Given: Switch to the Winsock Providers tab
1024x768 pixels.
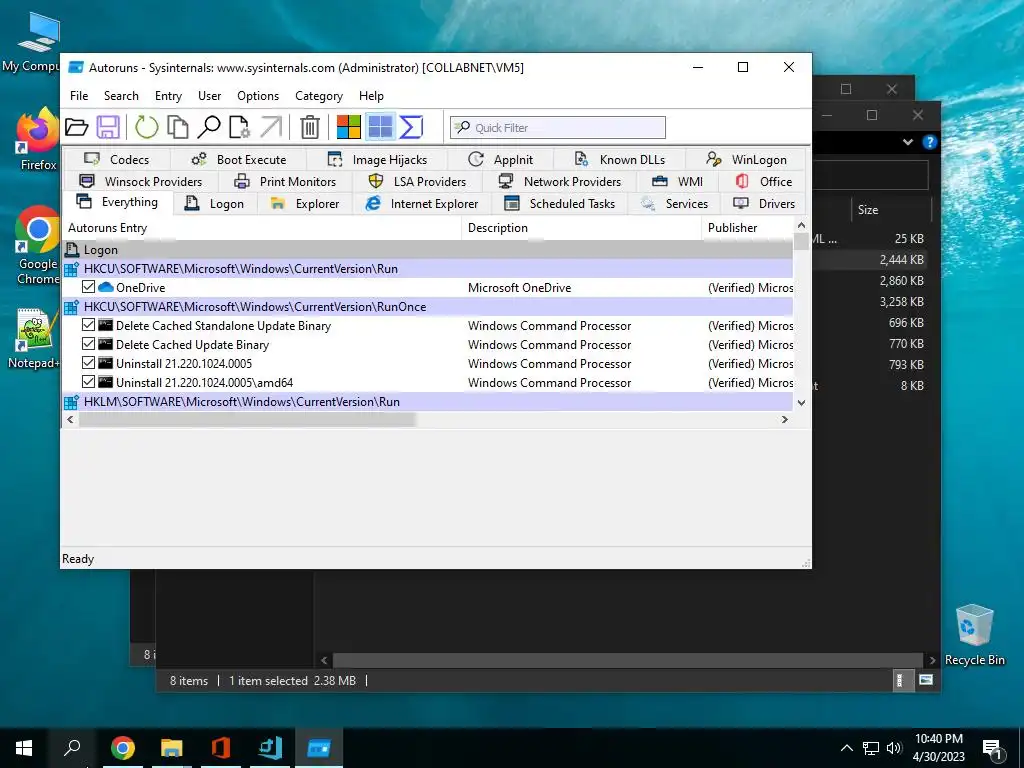Looking at the screenshot, I should [x=140, y=182].
